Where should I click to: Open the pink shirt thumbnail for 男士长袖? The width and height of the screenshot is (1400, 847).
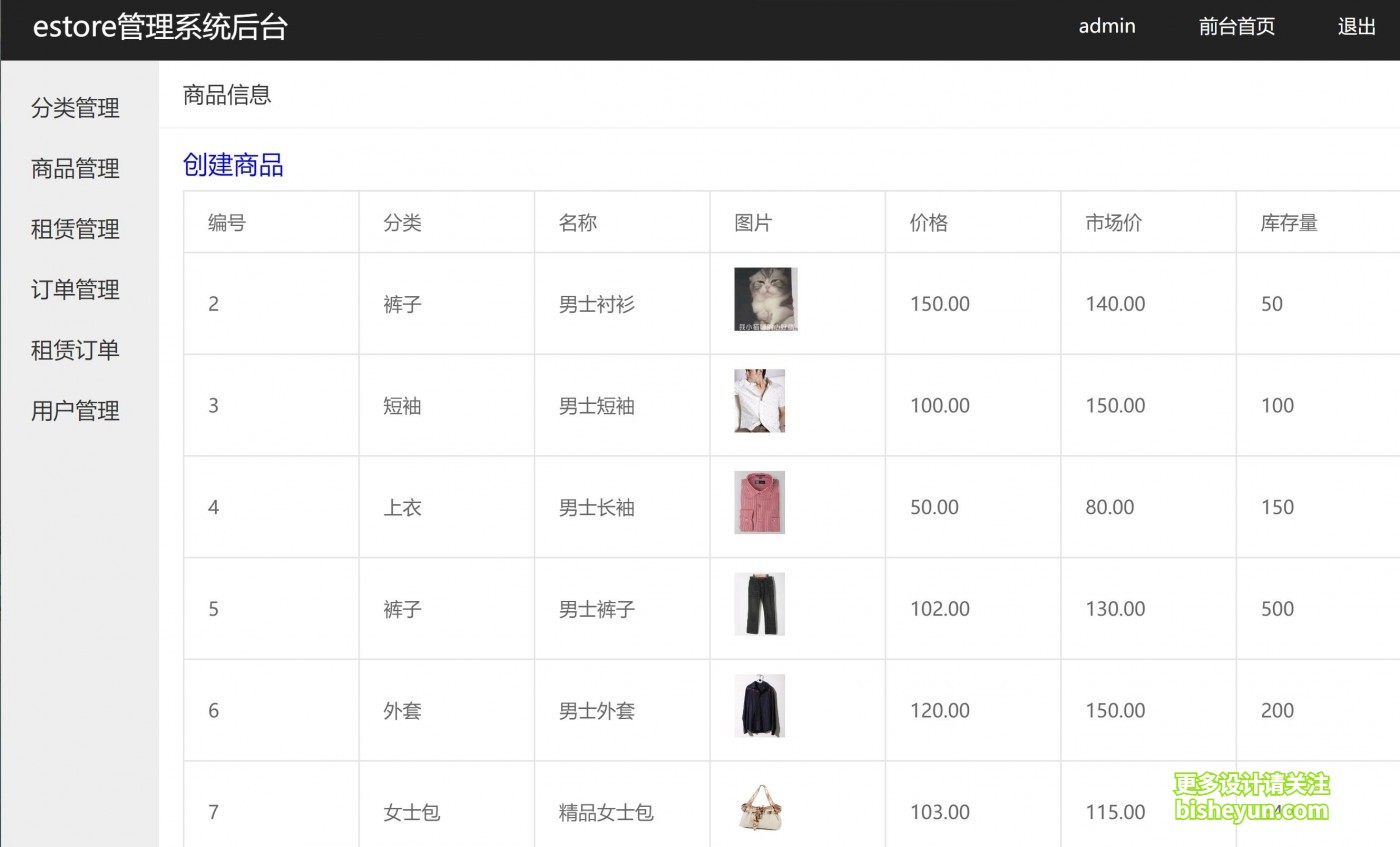click(x=759, y=502)
